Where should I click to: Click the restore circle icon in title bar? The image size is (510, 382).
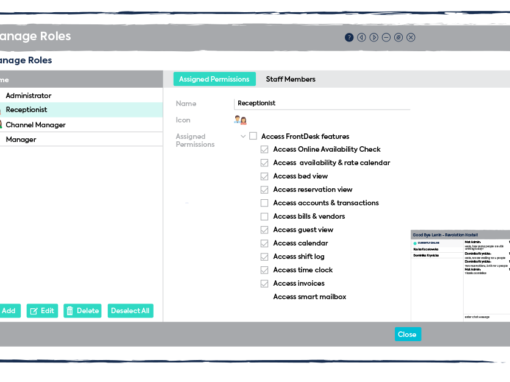click(398, 37)
